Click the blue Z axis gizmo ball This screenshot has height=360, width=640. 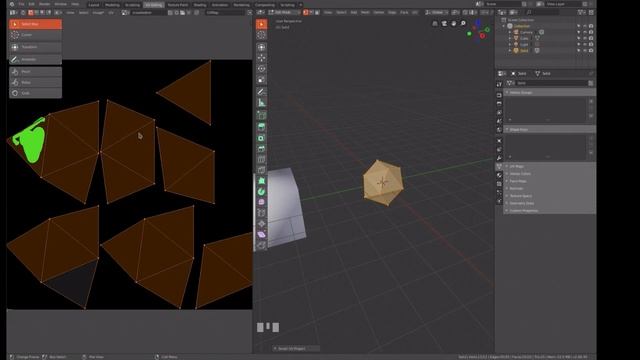[x=478, y=22]
